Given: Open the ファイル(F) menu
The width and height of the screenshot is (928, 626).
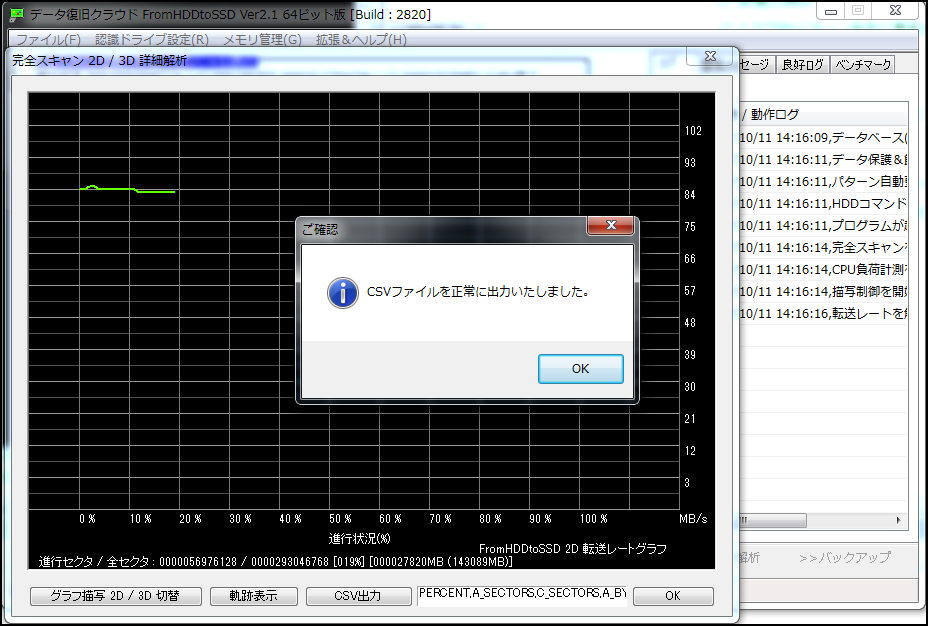Looking at the screenshot, I should pos(48,40).
